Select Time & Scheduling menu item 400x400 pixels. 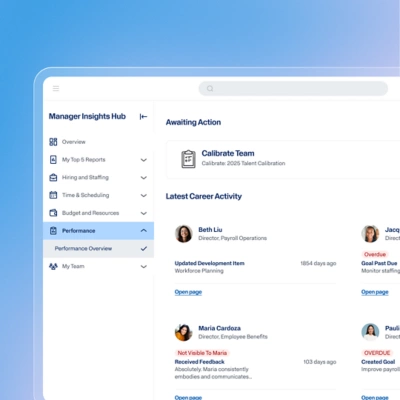[x=98, y=195]
